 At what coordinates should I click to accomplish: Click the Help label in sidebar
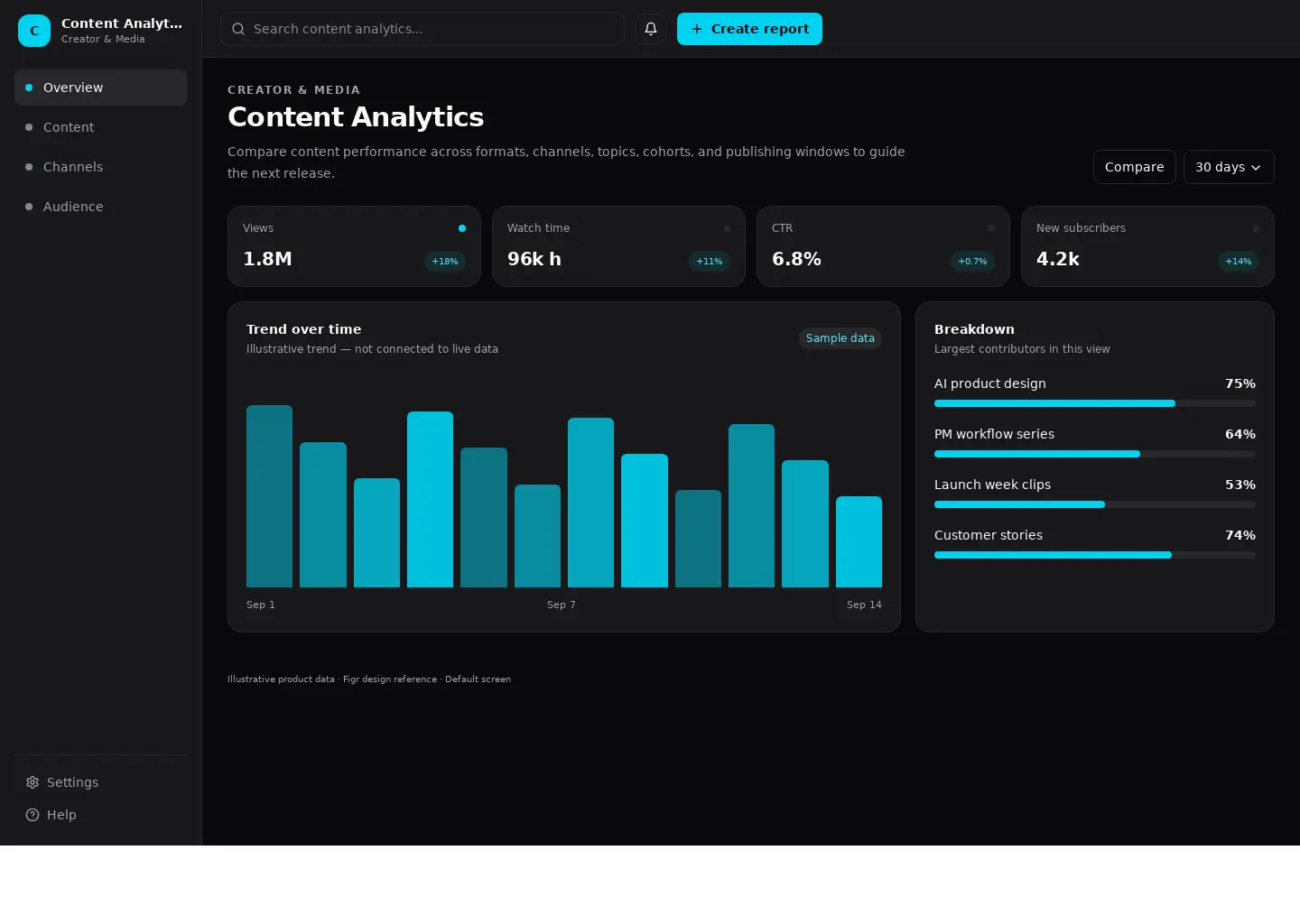point(61,815)
